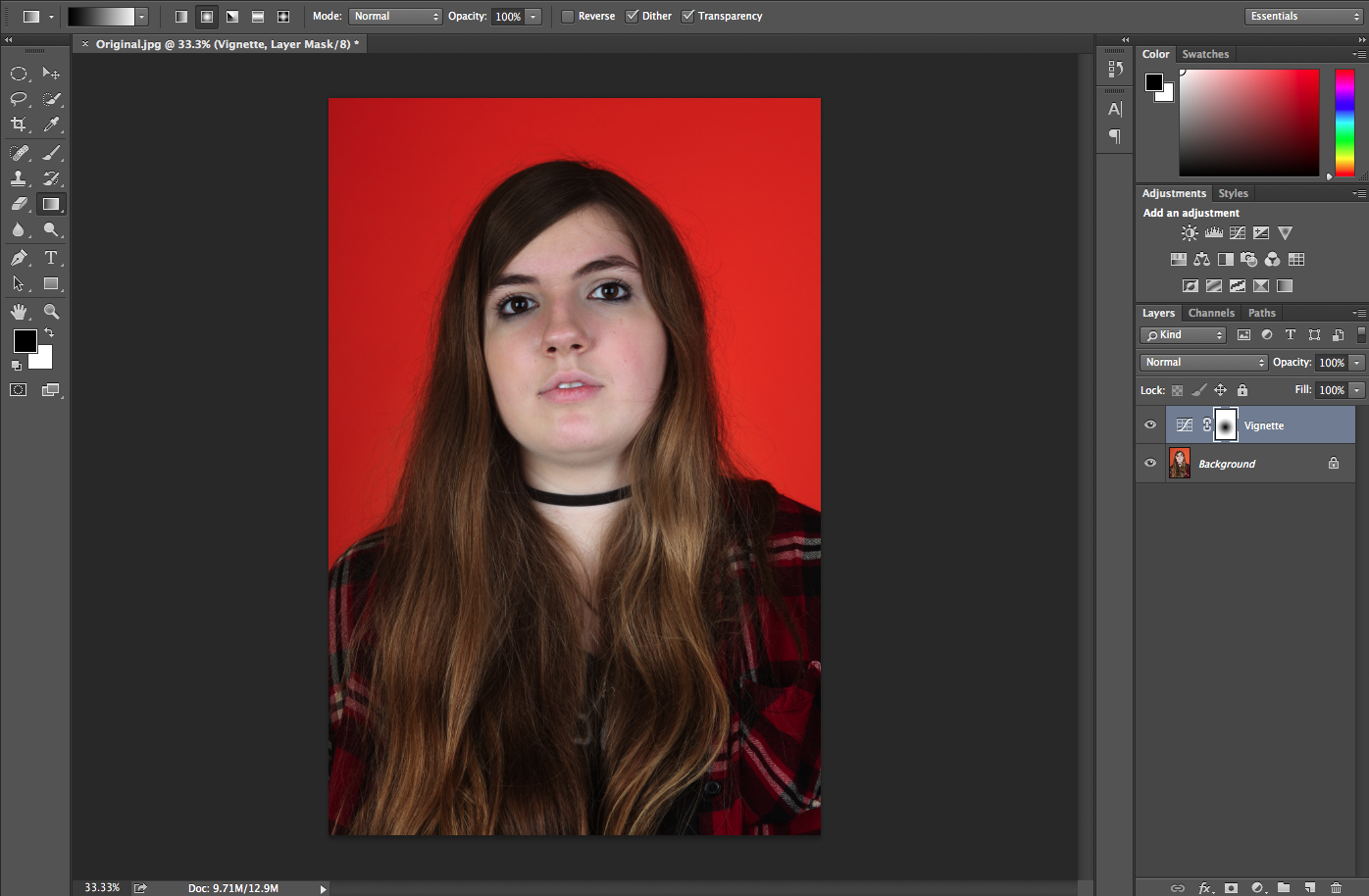Select the Eyedropper tool

[51, 124]
